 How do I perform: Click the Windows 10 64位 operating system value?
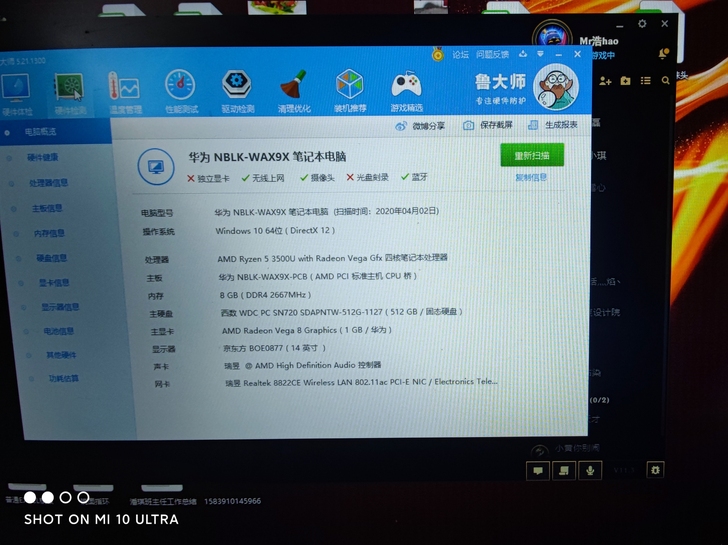click(275, 231)
